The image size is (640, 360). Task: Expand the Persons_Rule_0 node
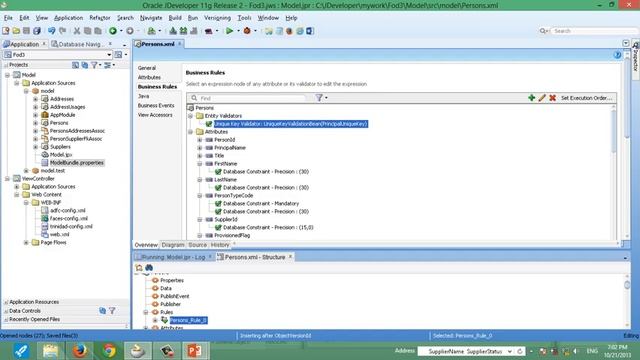point(155,320)
